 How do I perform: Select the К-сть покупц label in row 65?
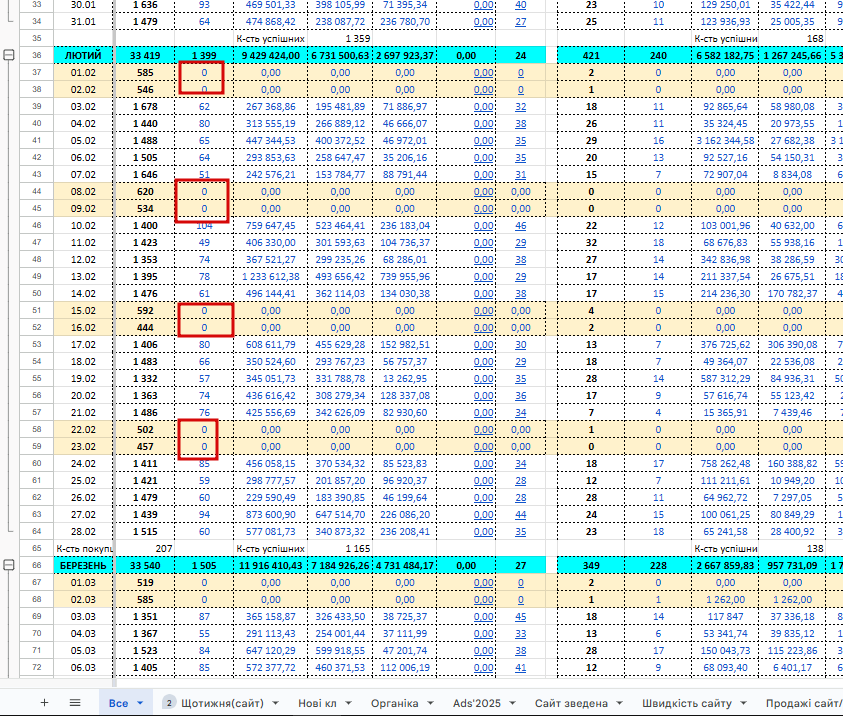[84, 548]
